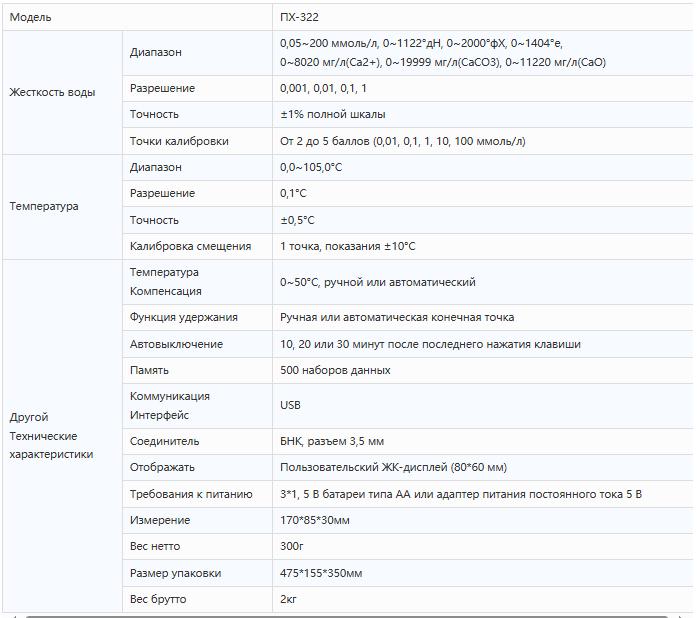
Task: Select the Температура category cell
Action: click(x=44, y=206)
